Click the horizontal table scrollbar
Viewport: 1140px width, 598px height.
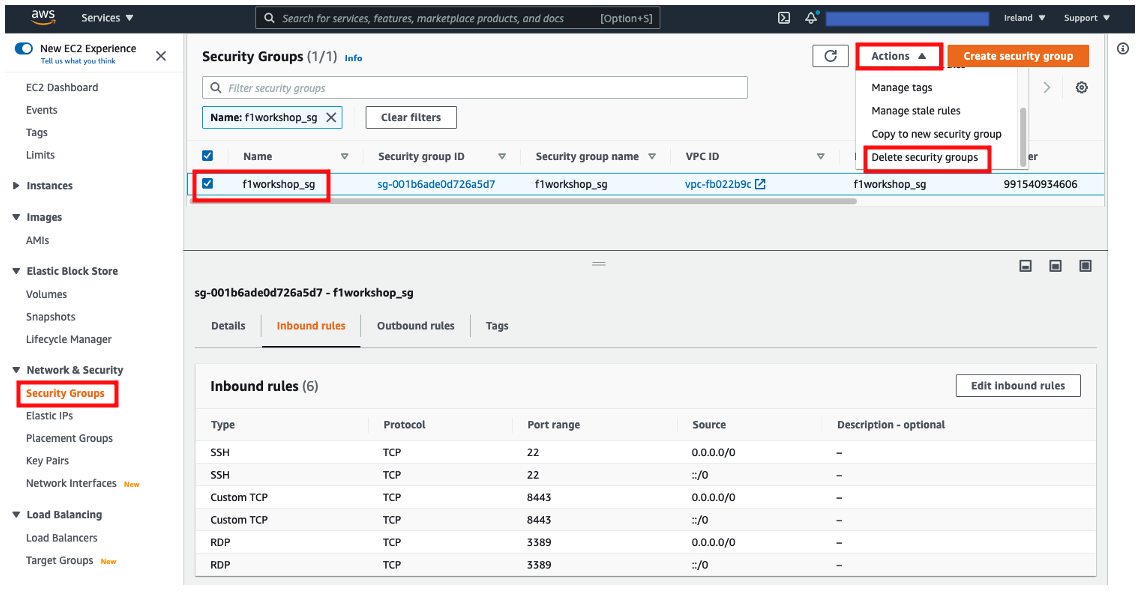(523, 201)
